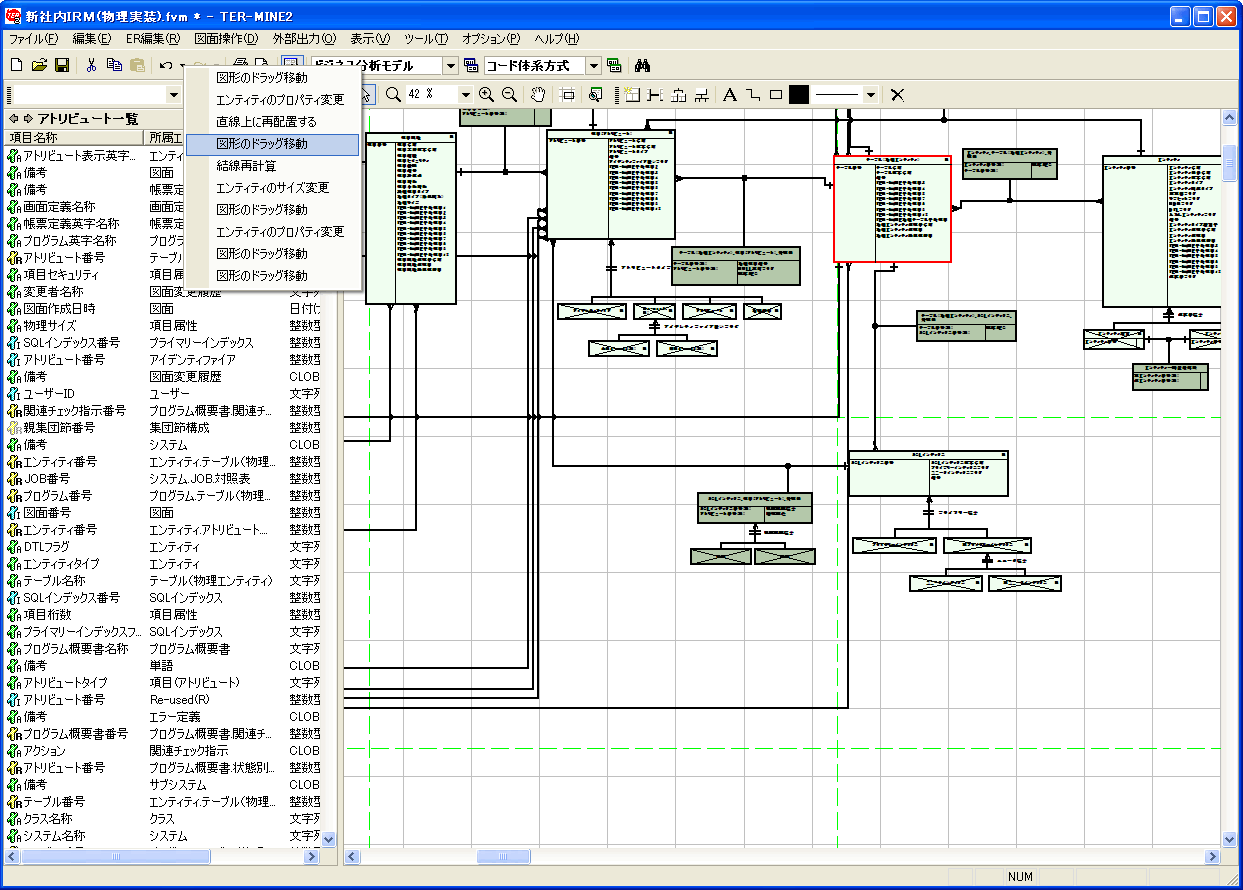Click the green icon right of the コード体系方式 combo
1243x890 pixels.
click(x=614, y=65)
